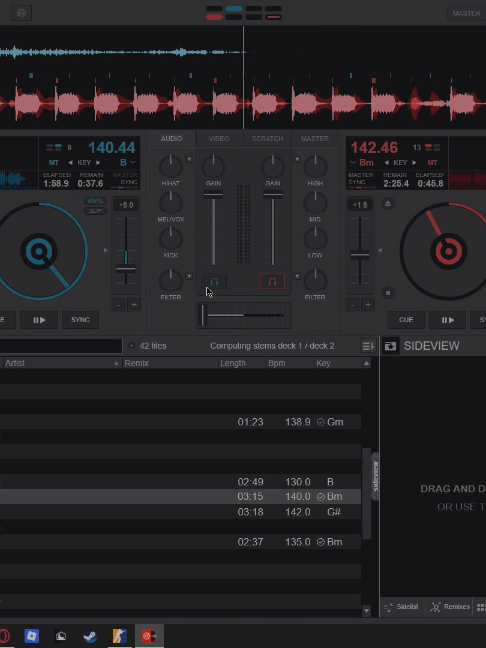Toggle master tempo MT on right deck
The image size is (486, 648).
(x=432, y=162)
